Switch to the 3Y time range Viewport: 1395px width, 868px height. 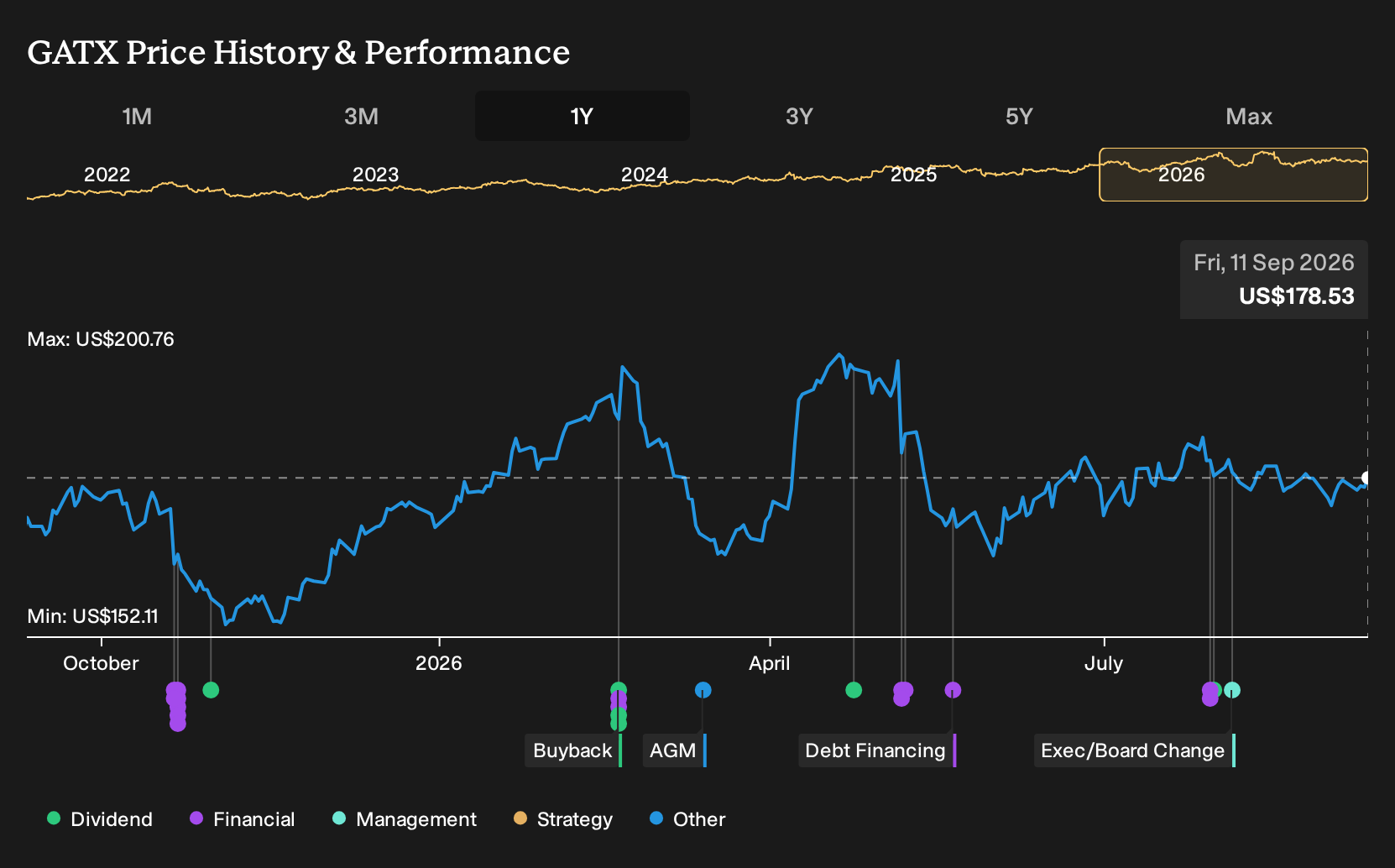point(799,116)
